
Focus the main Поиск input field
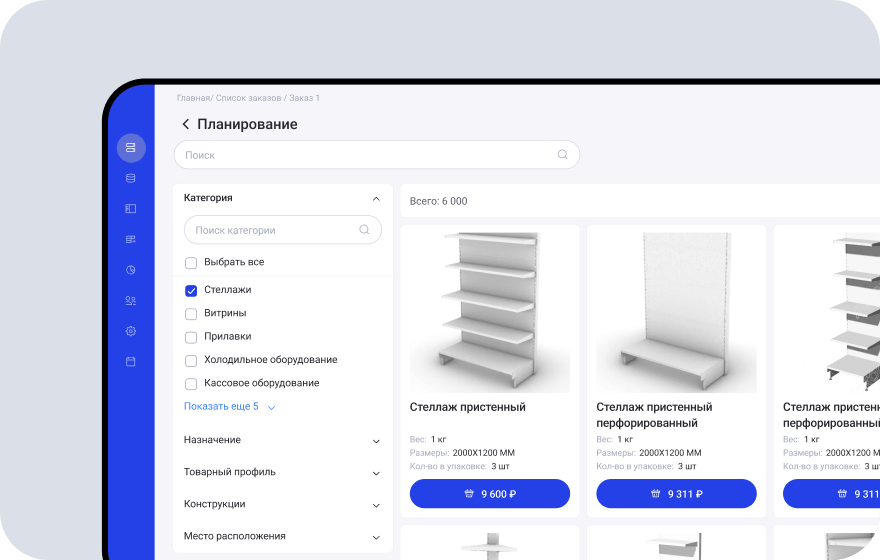click(x=377, y=155)
